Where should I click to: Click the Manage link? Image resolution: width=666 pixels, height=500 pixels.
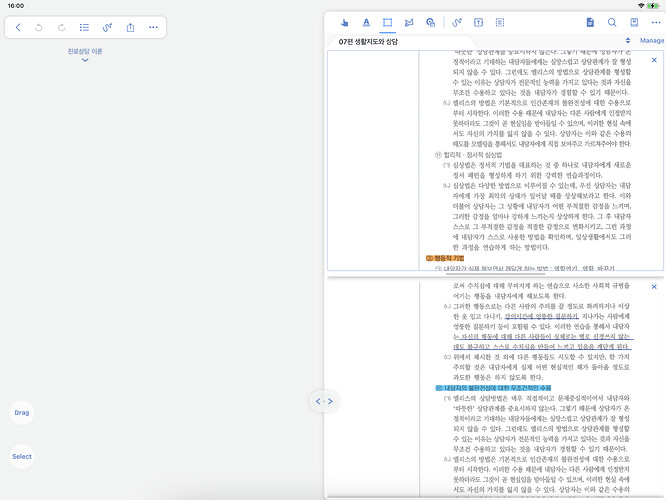[x=652, y=41]
